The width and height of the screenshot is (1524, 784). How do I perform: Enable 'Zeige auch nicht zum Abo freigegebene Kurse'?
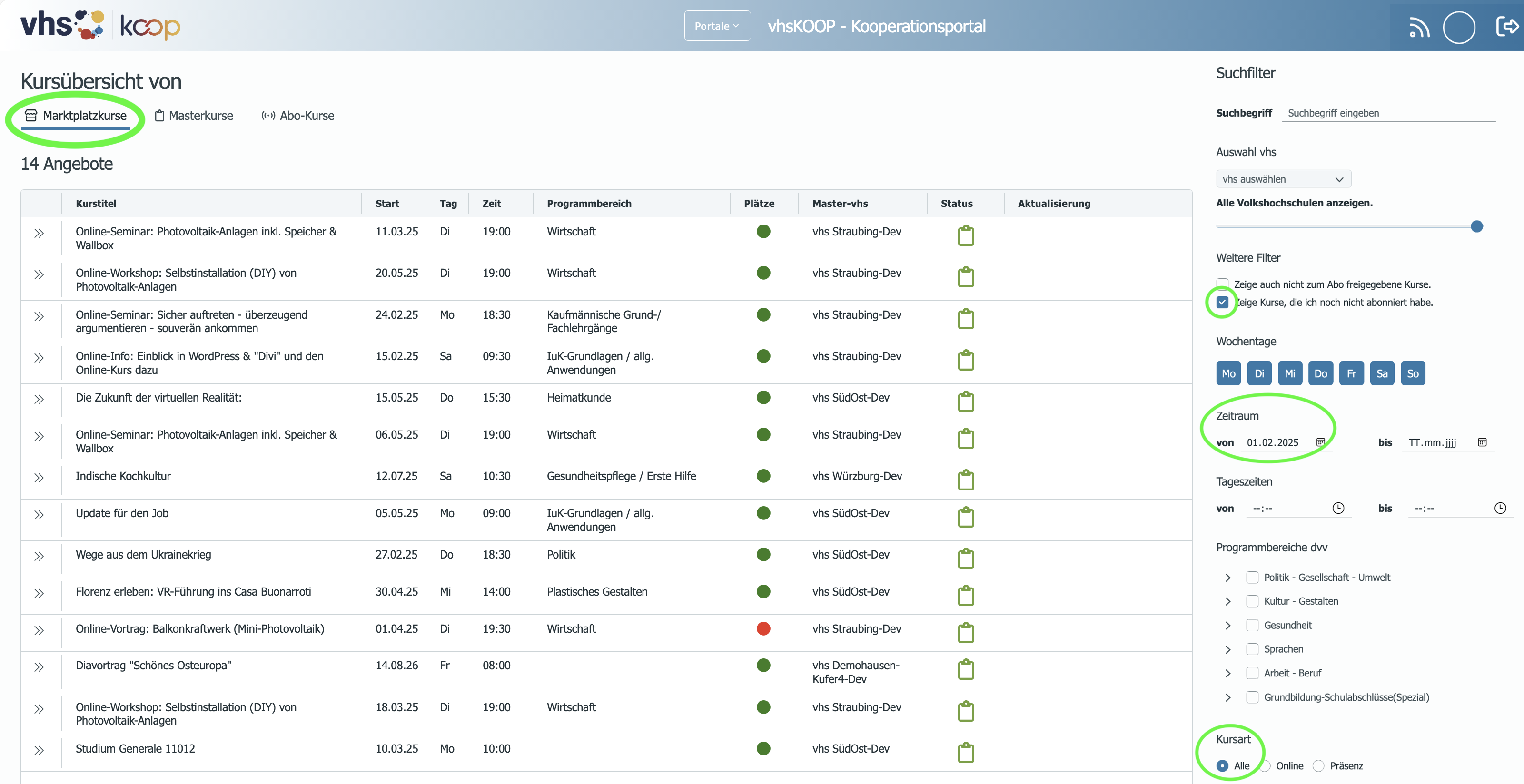point(1222,284)
